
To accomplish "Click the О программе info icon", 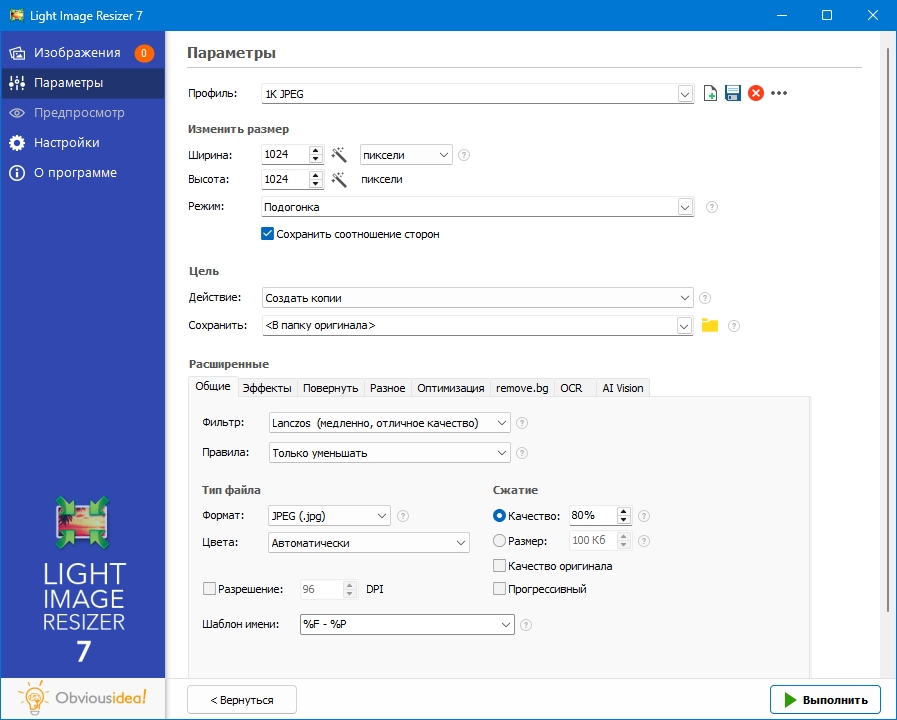I will (17, 173).
